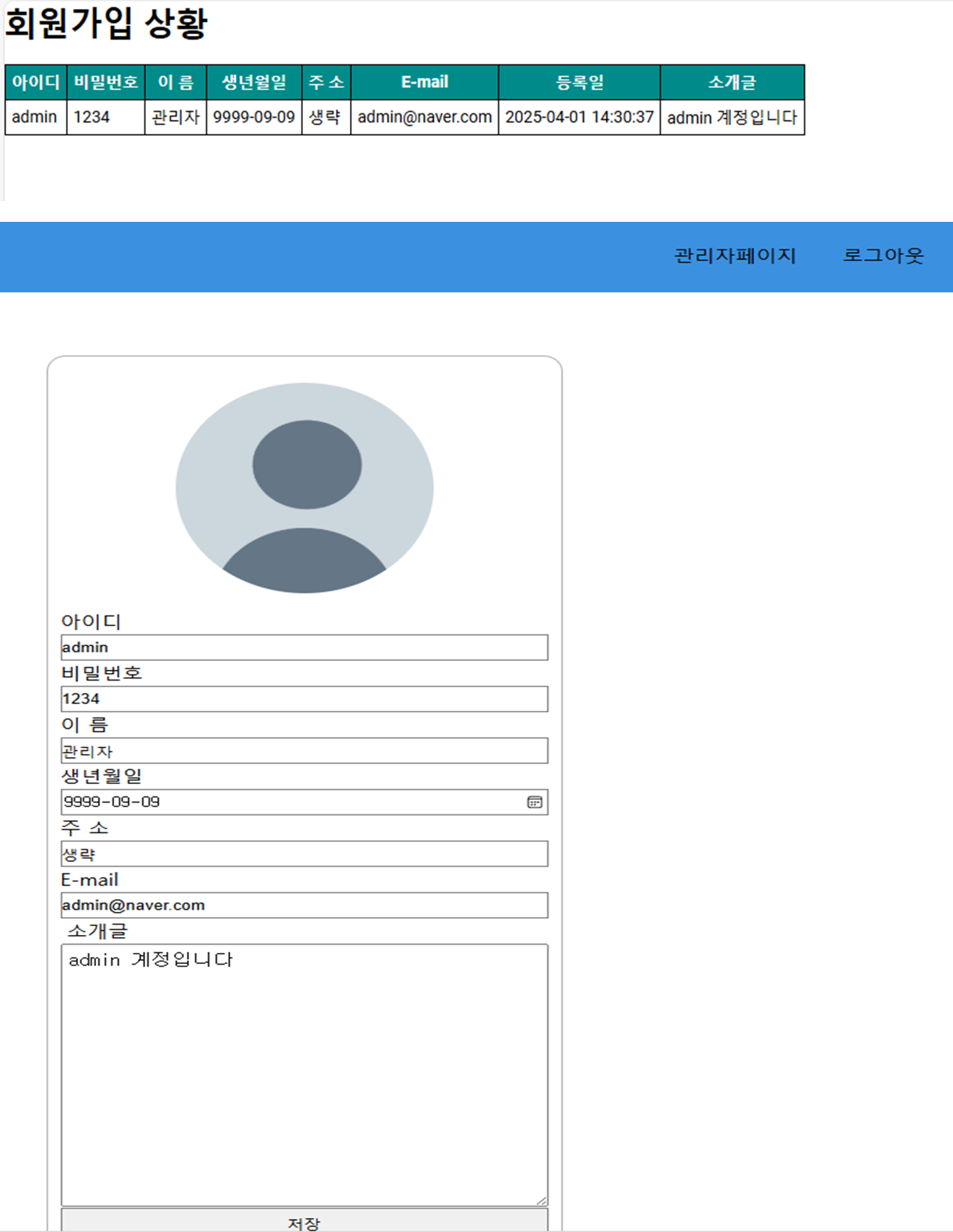The height and width of the screenshot is (1232, 953).
Task: Focus the 아이디 input containing admin
Action: pos(305,648)
